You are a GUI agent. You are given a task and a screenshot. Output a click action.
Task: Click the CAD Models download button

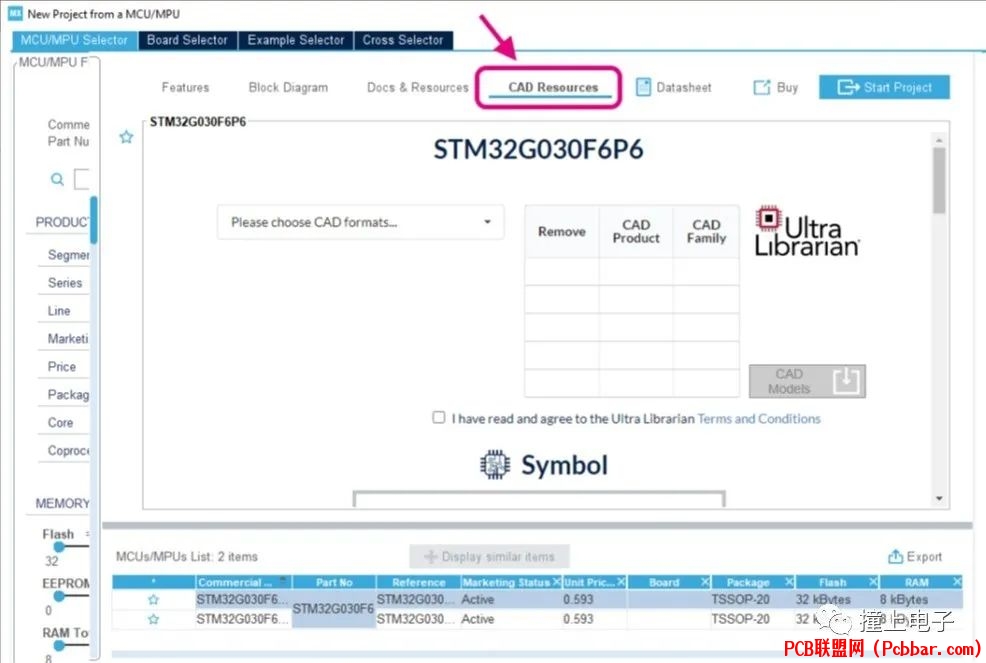click(807, 381)
